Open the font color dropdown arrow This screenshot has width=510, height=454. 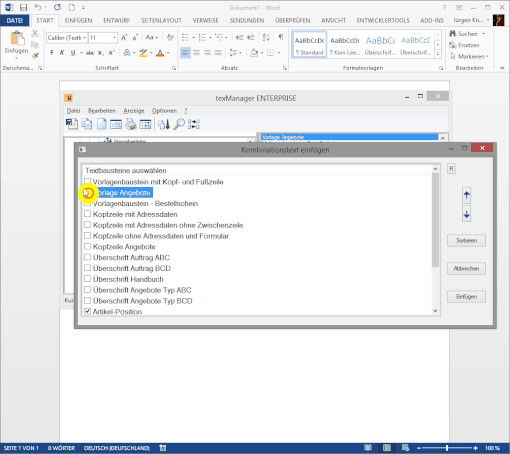[168, 53]
